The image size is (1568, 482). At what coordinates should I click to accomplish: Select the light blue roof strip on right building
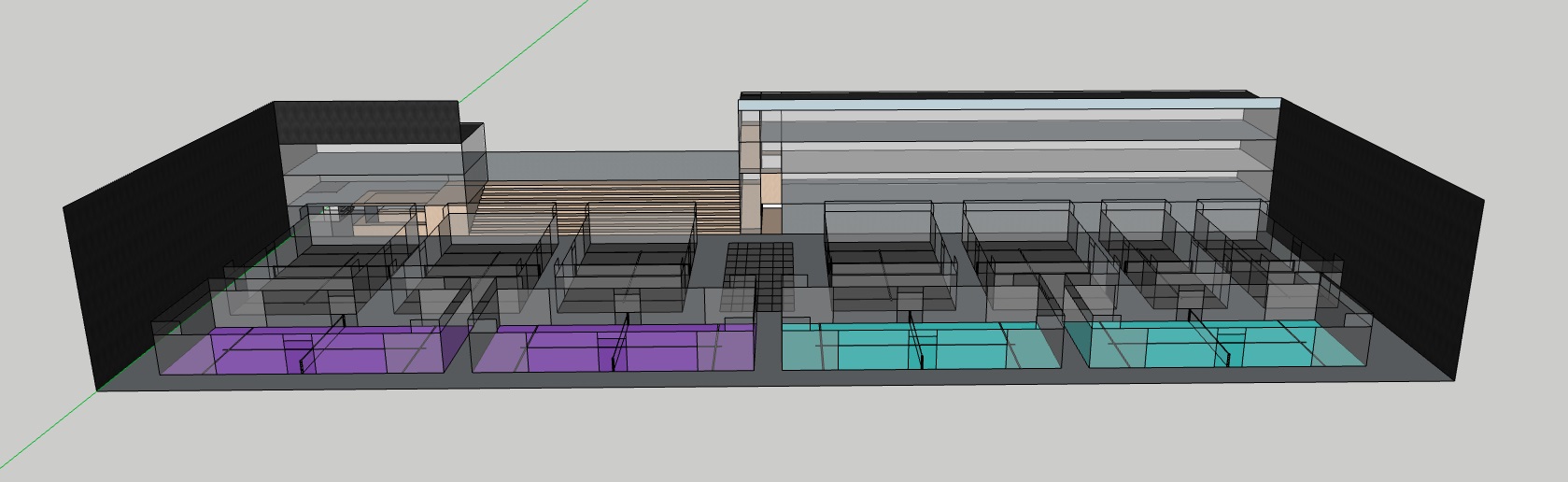(1009, 104)
